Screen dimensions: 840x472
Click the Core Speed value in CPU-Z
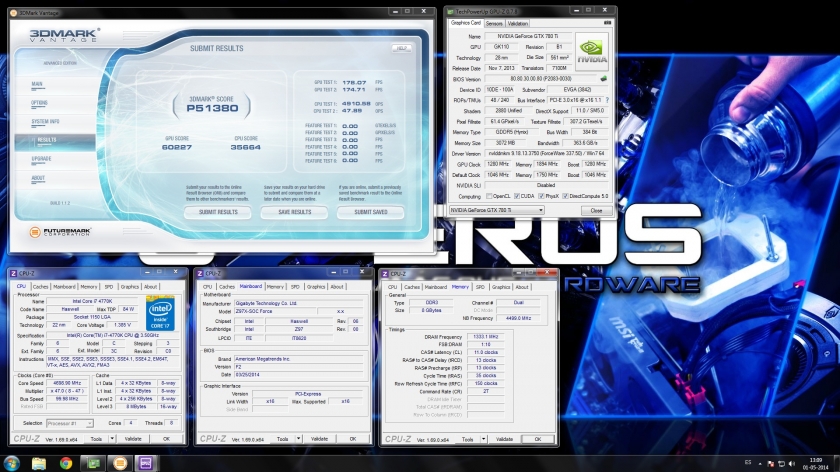[68, 384]
